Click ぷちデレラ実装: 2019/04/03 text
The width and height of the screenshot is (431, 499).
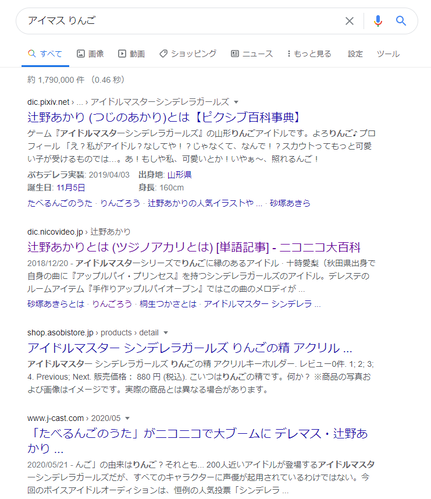pyautogui.click(x=78, y=175)
